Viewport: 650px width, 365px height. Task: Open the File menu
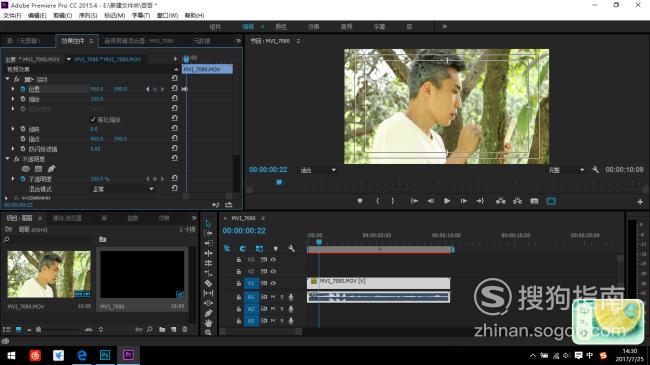[x=12, y=15]
